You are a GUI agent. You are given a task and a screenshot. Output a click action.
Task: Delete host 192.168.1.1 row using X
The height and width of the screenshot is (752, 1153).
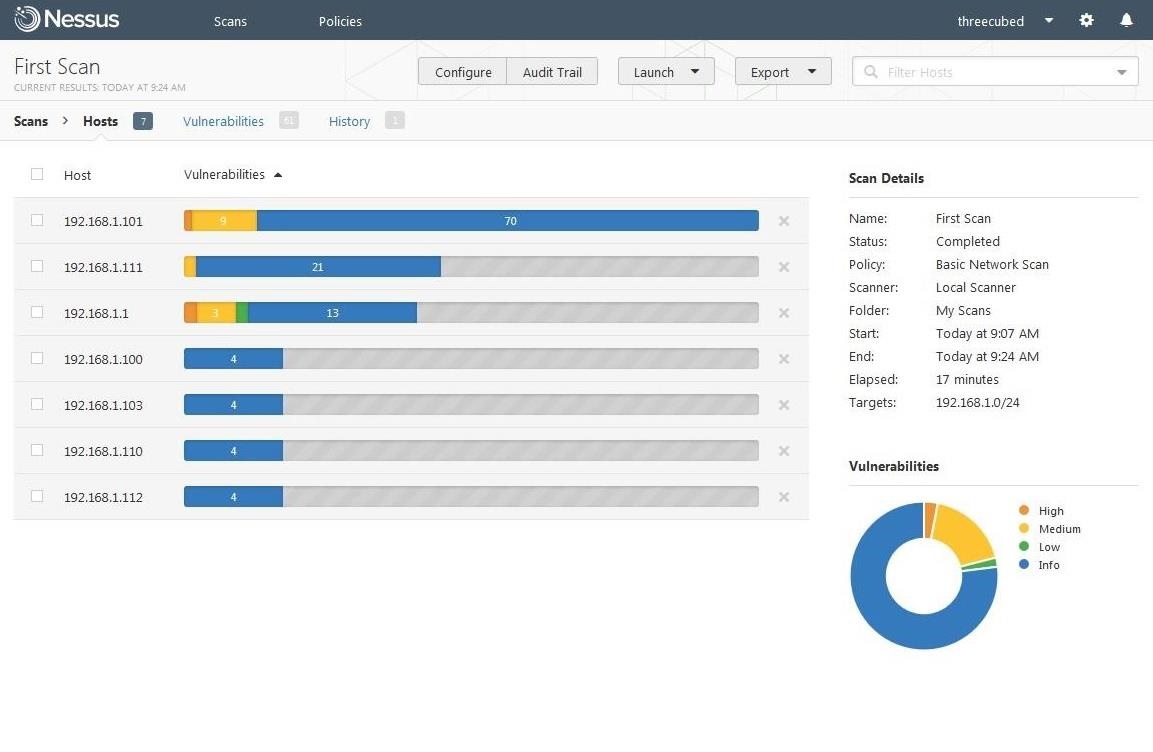[784, 313]
